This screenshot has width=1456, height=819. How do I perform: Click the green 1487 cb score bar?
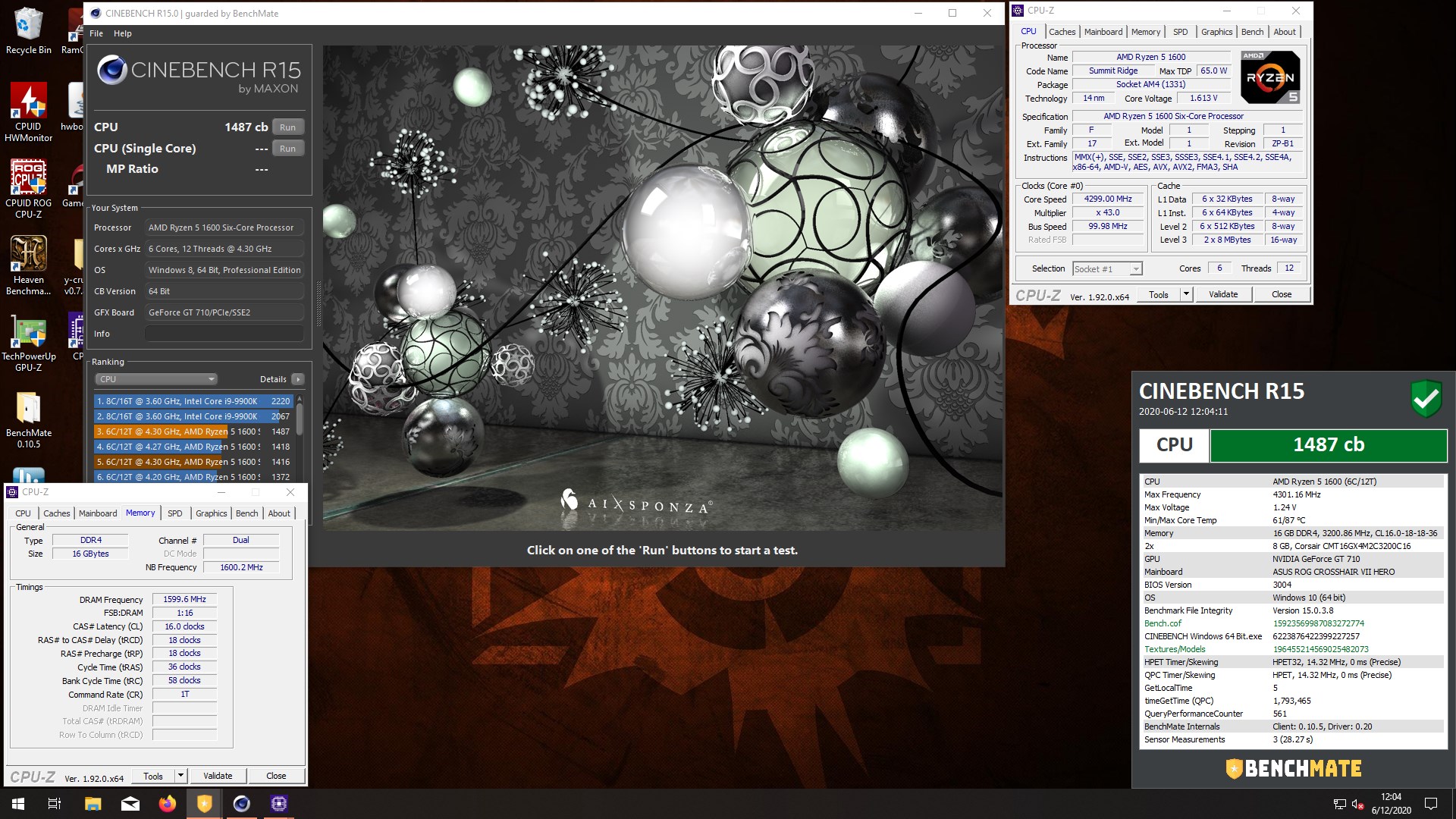point(1329,445)
